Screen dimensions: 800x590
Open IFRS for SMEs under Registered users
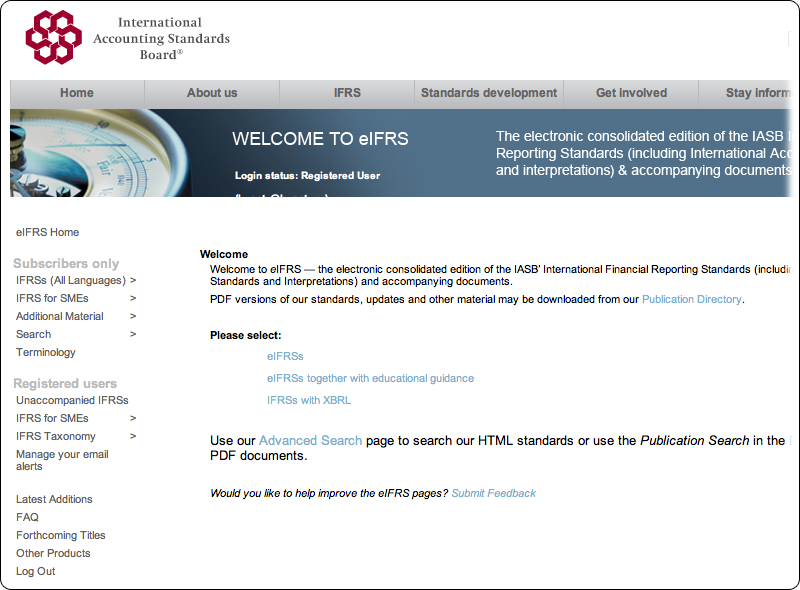[52, 418]
